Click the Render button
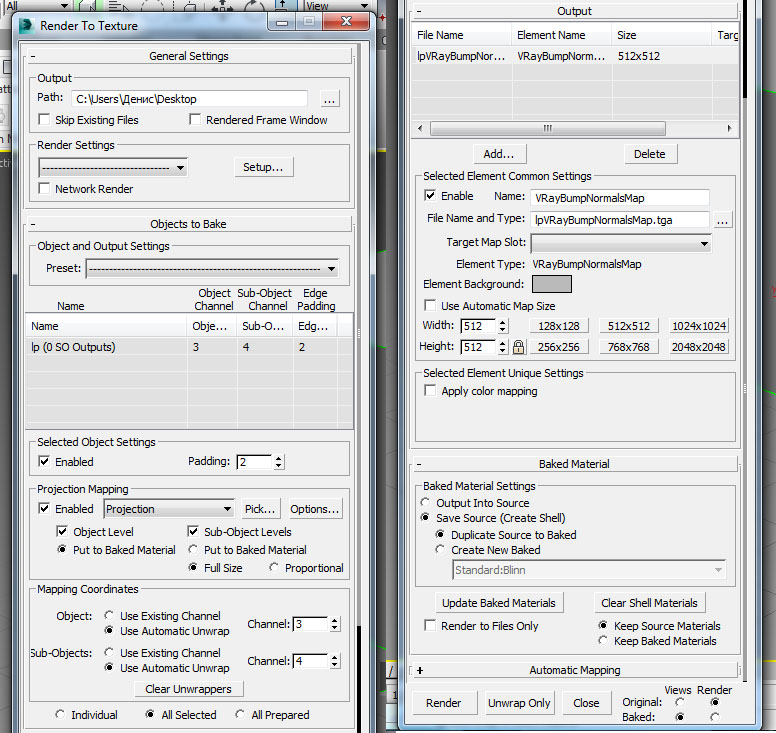The image size is (776, 733). tap(443, 703)
